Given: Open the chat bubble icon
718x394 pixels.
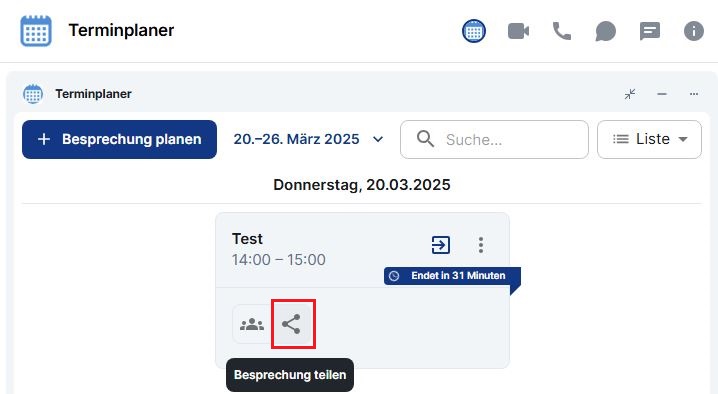Looking at the screenshot, I should click(605, 32).
